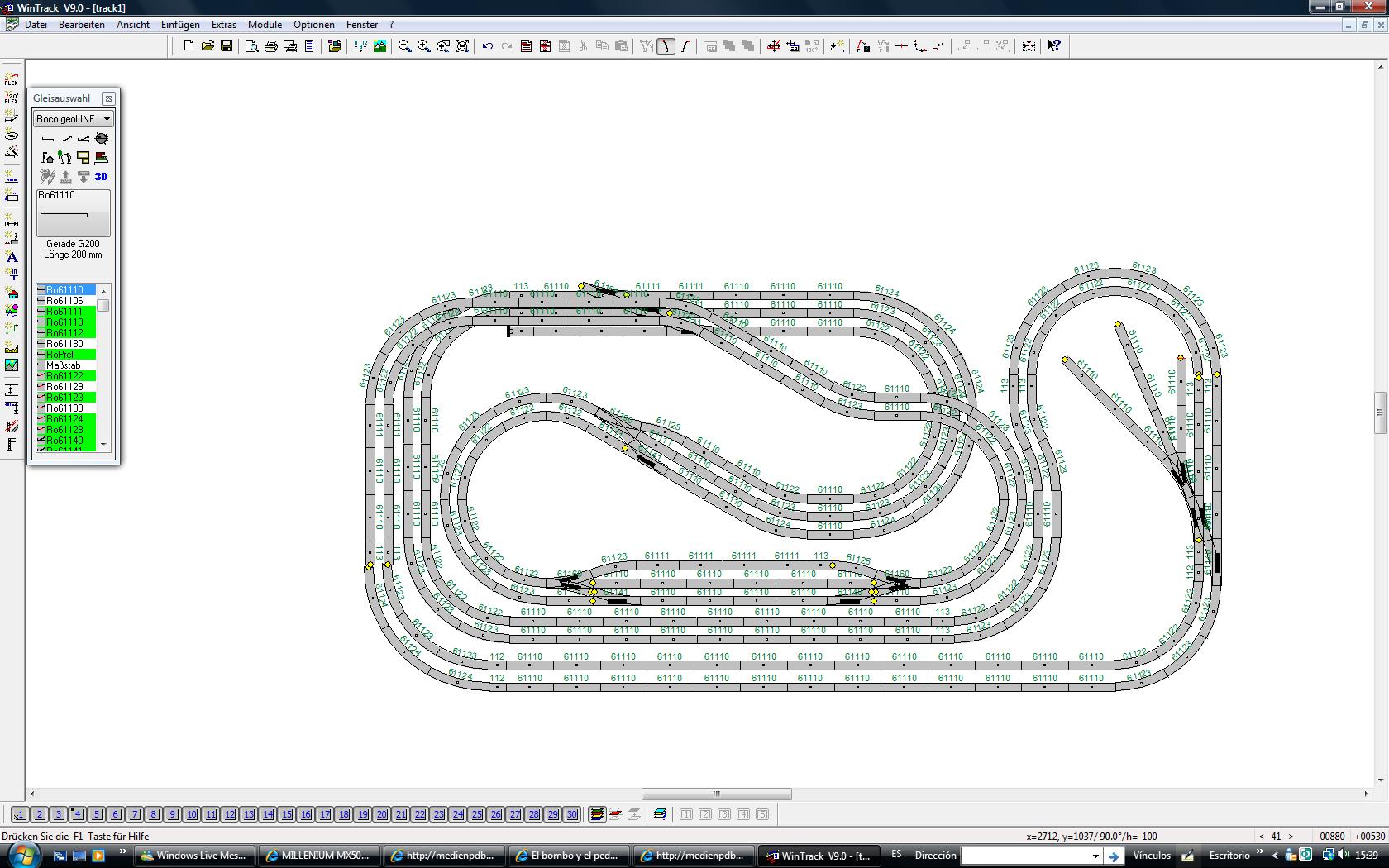Click the Dirección address input field

[1024, 856]
